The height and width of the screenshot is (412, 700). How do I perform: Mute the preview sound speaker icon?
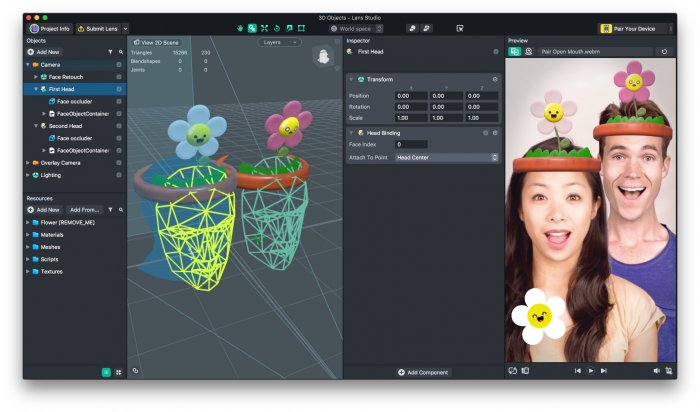[657, 370]
